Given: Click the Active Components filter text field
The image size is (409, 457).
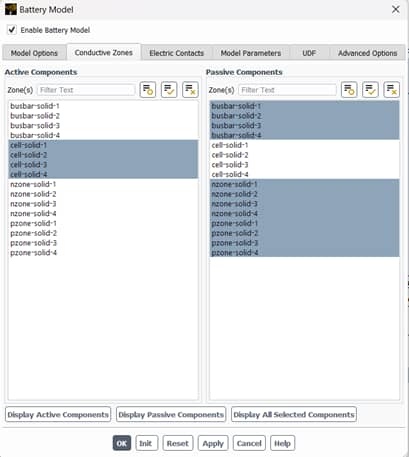Looking at the screenshot, I should click(86, 90).
